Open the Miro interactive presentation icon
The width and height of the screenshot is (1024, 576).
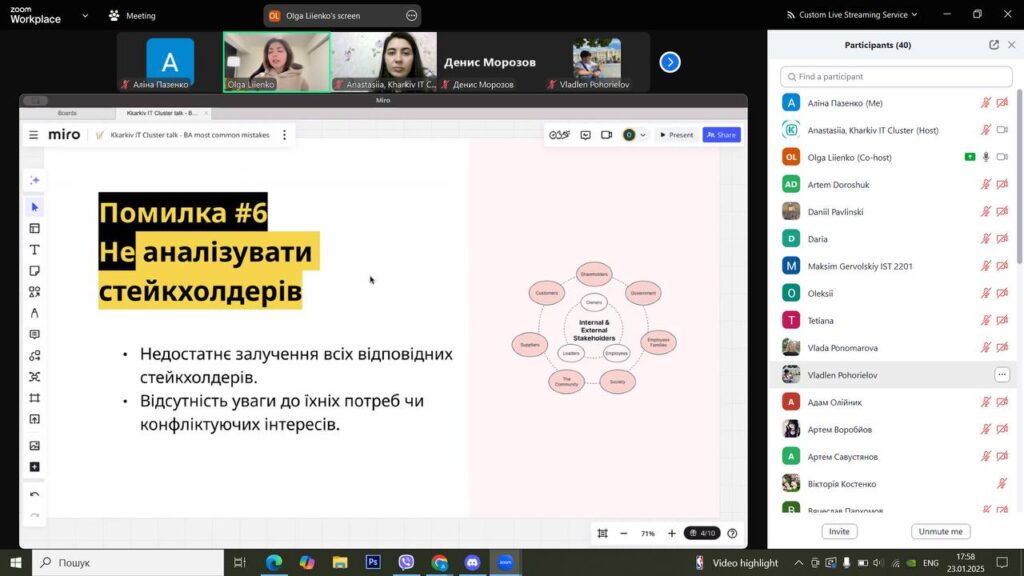(586, 135)
